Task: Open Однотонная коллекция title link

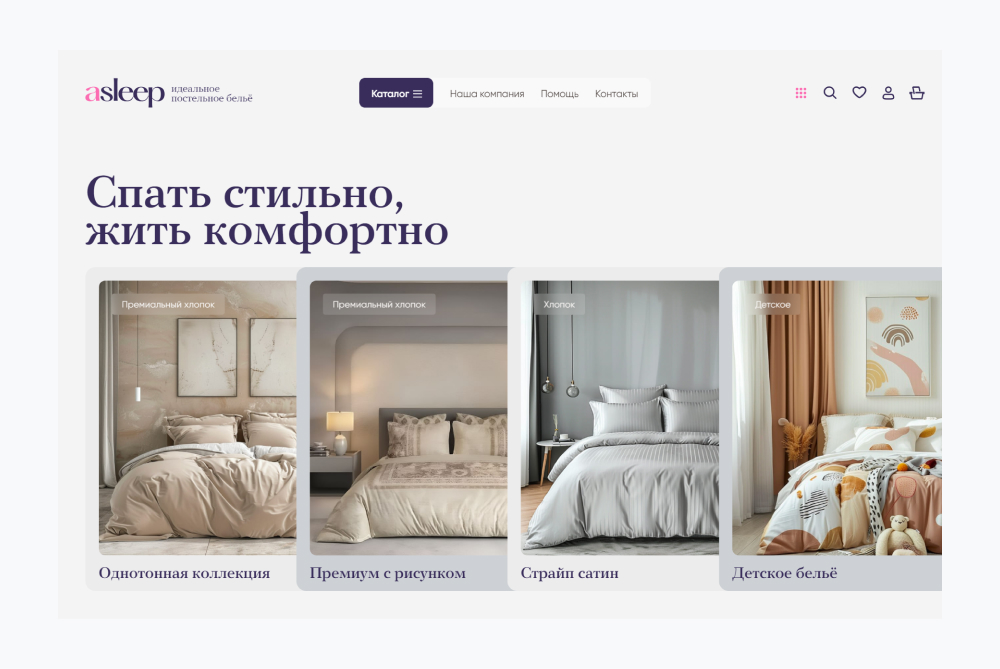Action: click(184, 573)
